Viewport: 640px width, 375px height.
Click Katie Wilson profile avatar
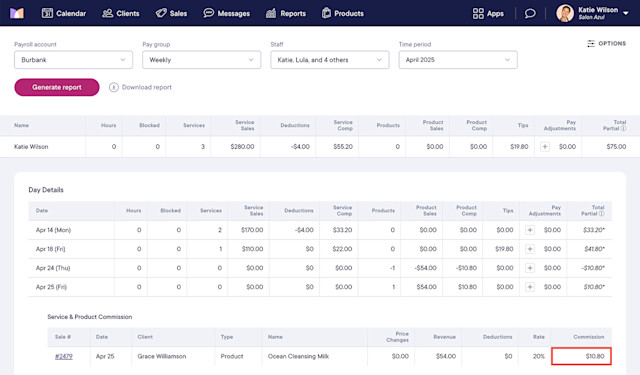[565, 13]
